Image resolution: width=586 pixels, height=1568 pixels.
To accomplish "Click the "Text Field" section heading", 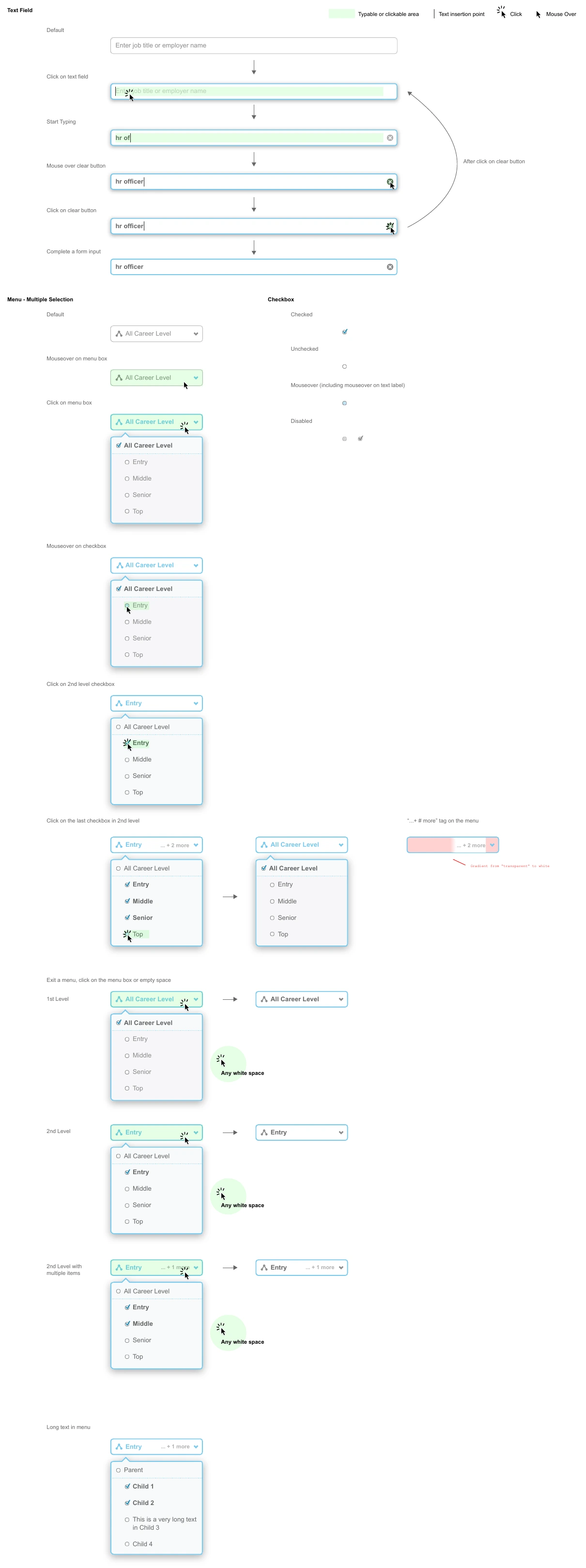I will pyautogui.click(x=20, y=10).
